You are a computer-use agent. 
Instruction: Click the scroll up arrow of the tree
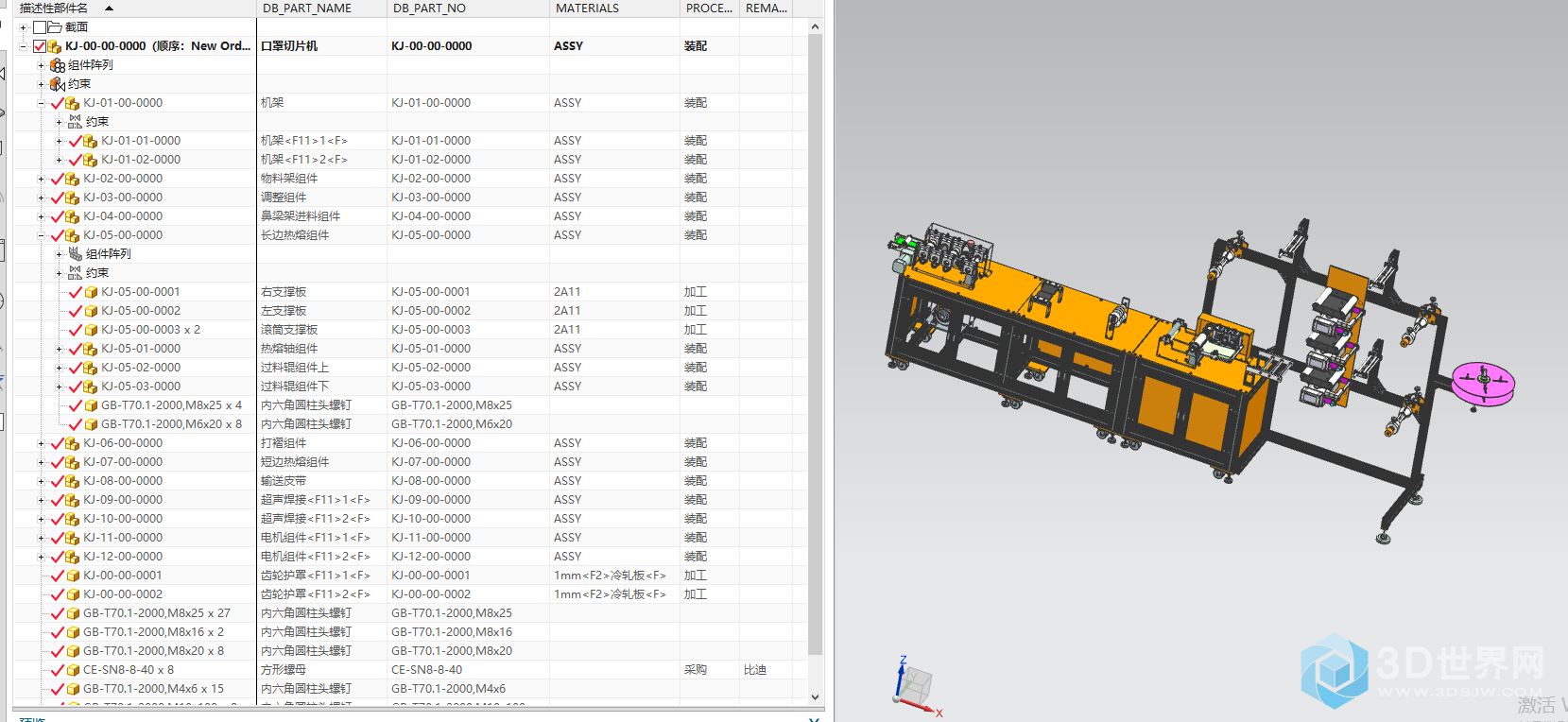(x=815, y=26)
